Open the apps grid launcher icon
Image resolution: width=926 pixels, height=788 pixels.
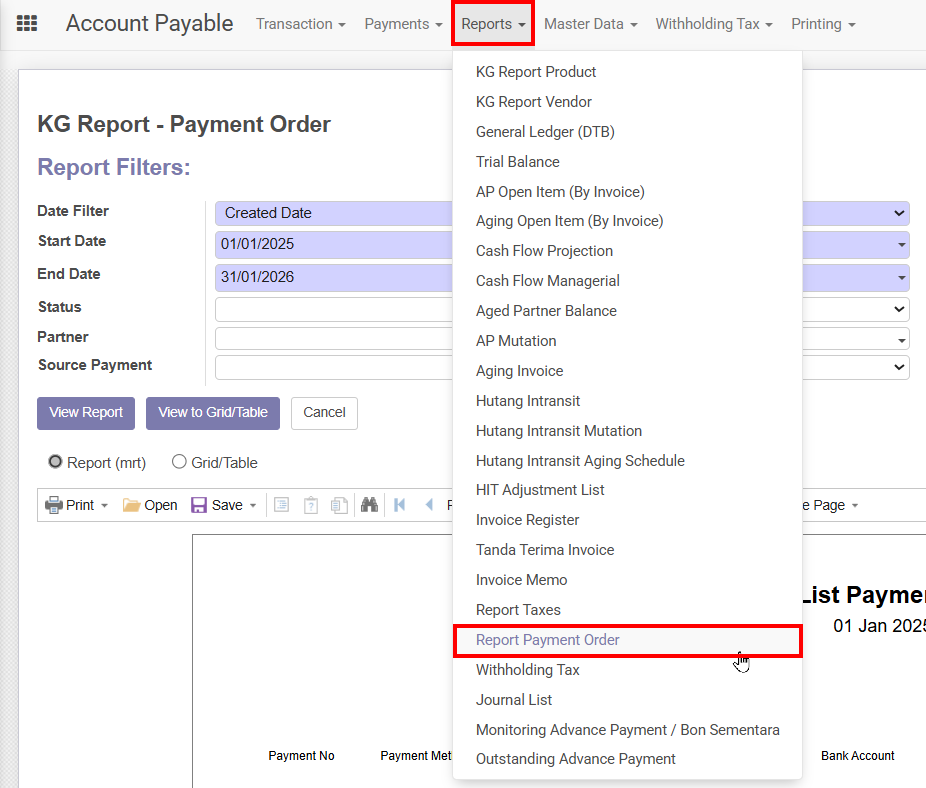pos(28,24)
